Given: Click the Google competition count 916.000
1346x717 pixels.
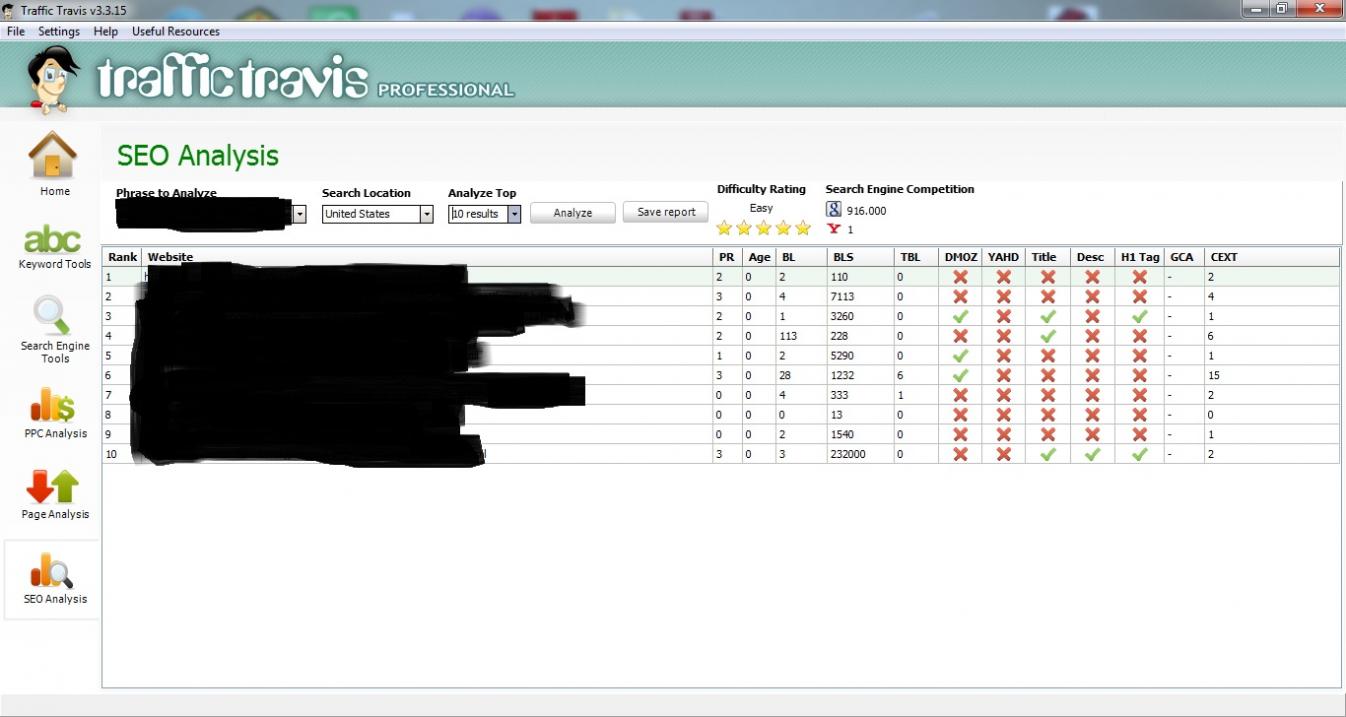Looking at the screenshot, I should click(x=866, y=211).
